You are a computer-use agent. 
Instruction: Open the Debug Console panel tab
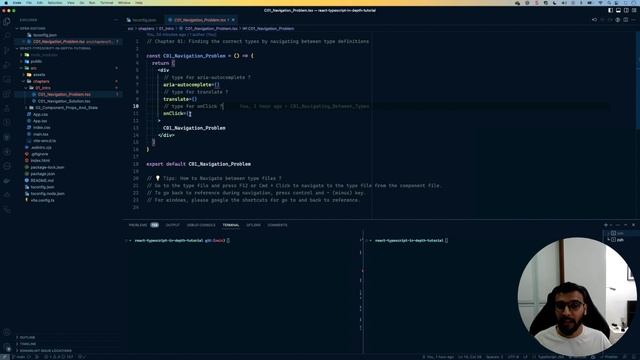click(201, 225)
